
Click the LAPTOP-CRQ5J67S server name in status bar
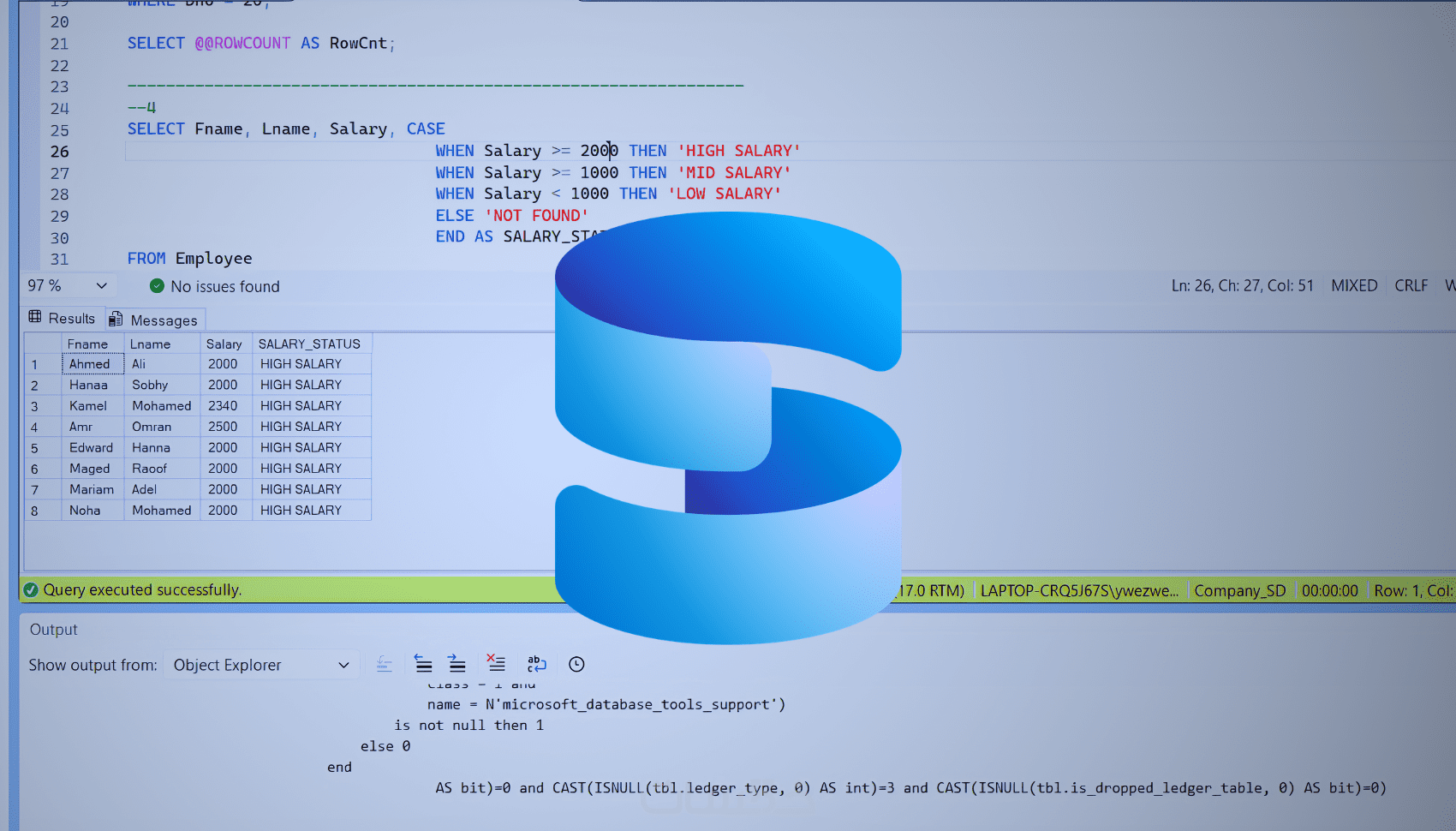click(1079, 590)
